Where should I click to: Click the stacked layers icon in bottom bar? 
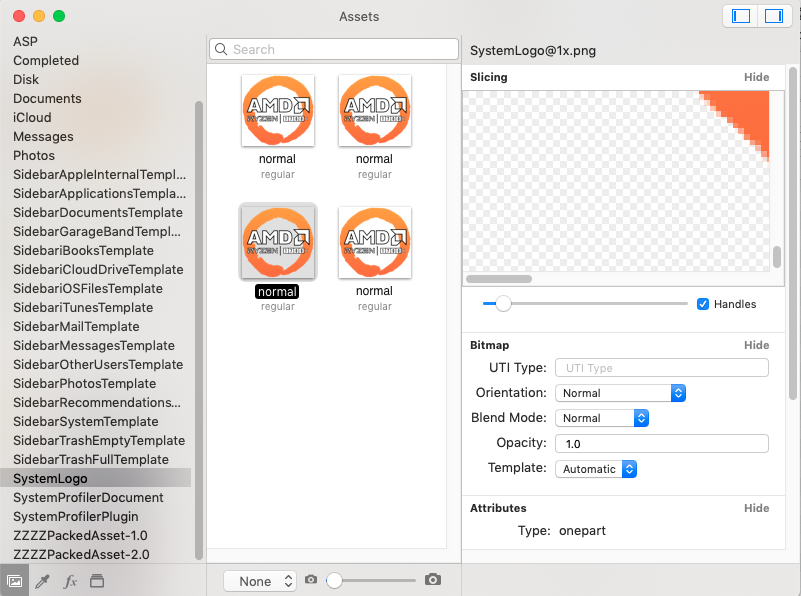pyautogui.click(x=97, y=581)
